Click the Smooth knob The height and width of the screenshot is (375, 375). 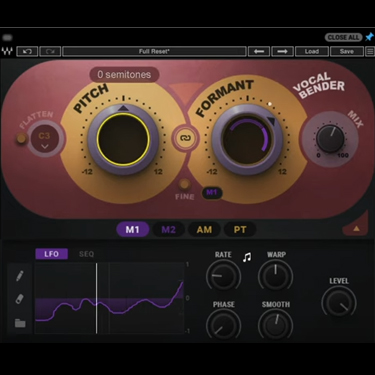(275, 326)
